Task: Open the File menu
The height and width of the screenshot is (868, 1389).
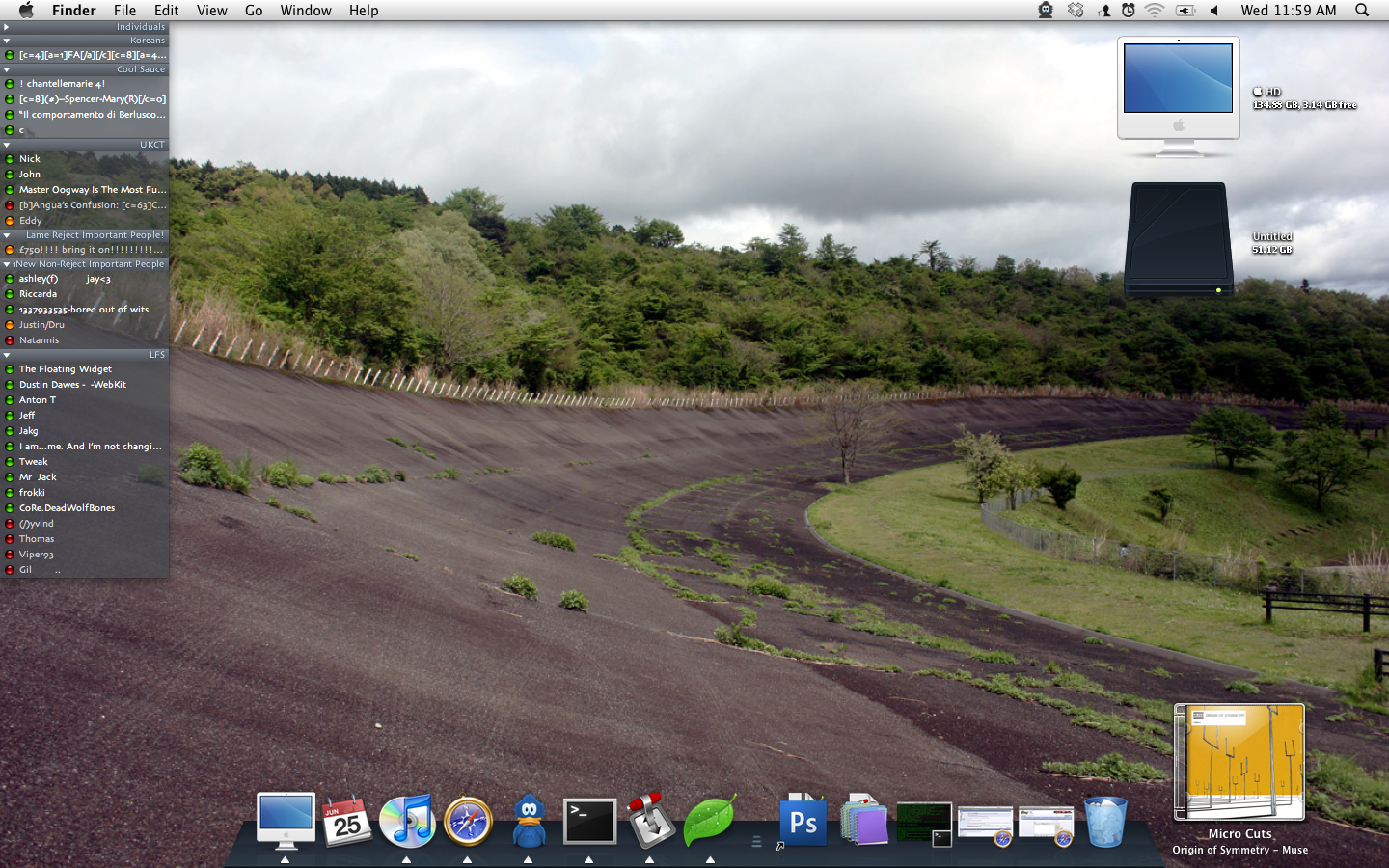Action: coord(124,11)
